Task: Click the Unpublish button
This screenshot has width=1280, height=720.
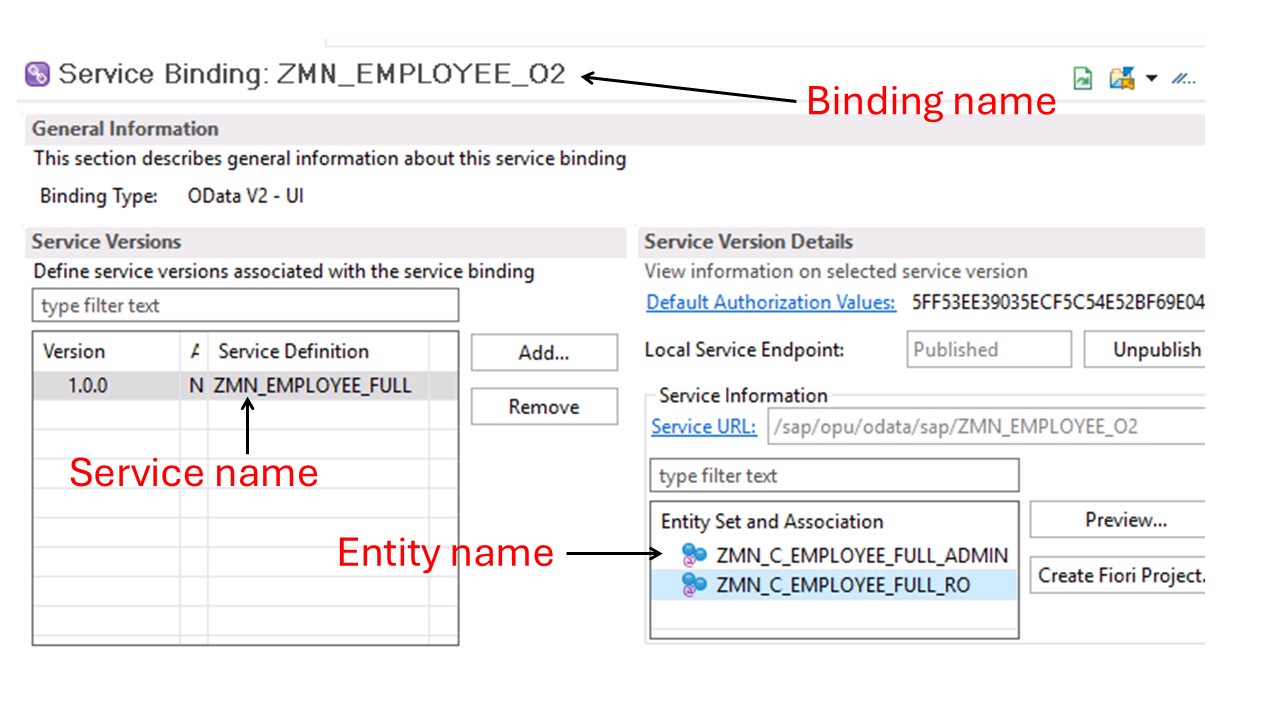Action: (x=1156, y=349)
